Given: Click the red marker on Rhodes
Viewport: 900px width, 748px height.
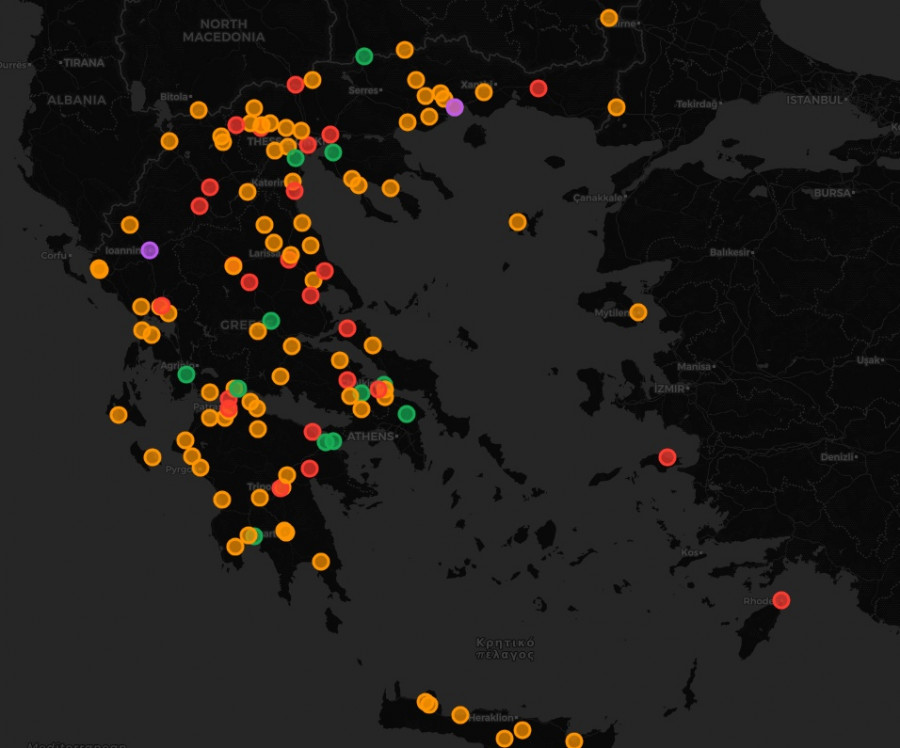Looking at the screenshot, I should tap(781, 600).
